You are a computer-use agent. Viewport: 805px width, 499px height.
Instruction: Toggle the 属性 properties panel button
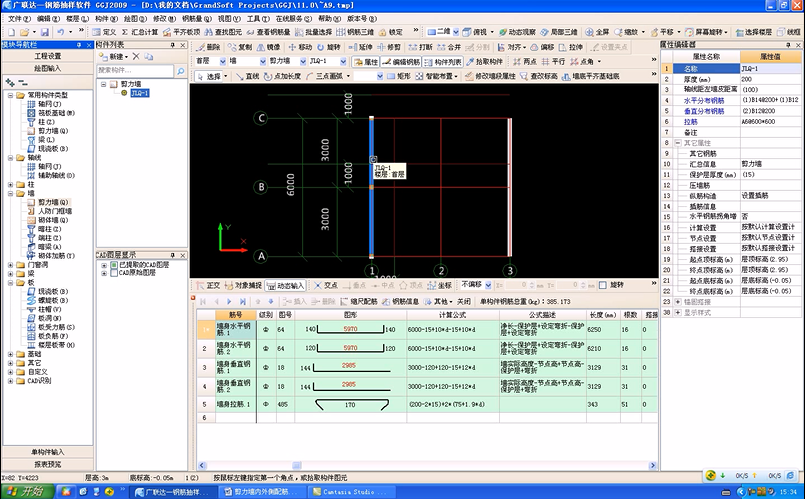366,62
